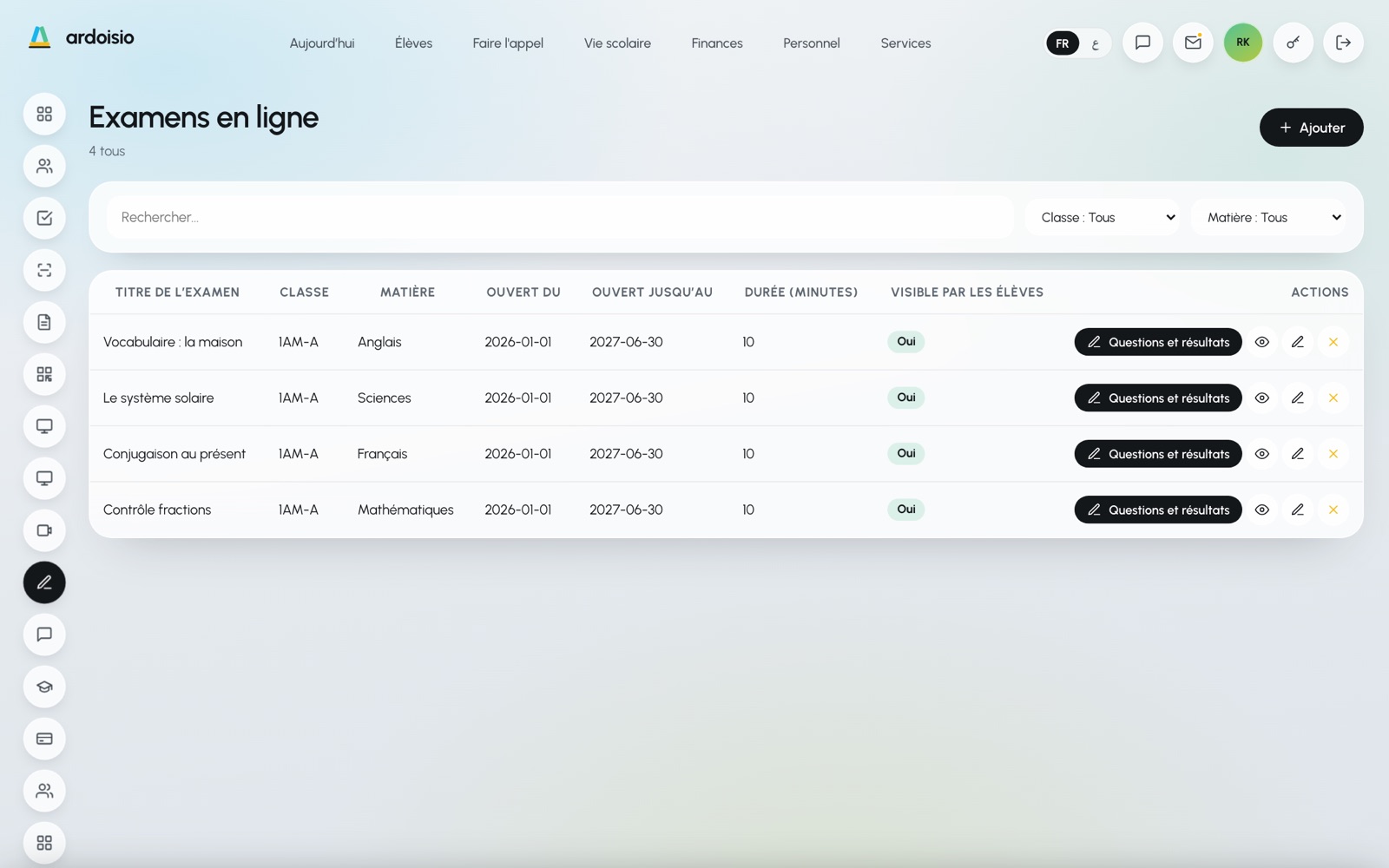Open the credit card sidebar icon

click(x=44, y=739)
